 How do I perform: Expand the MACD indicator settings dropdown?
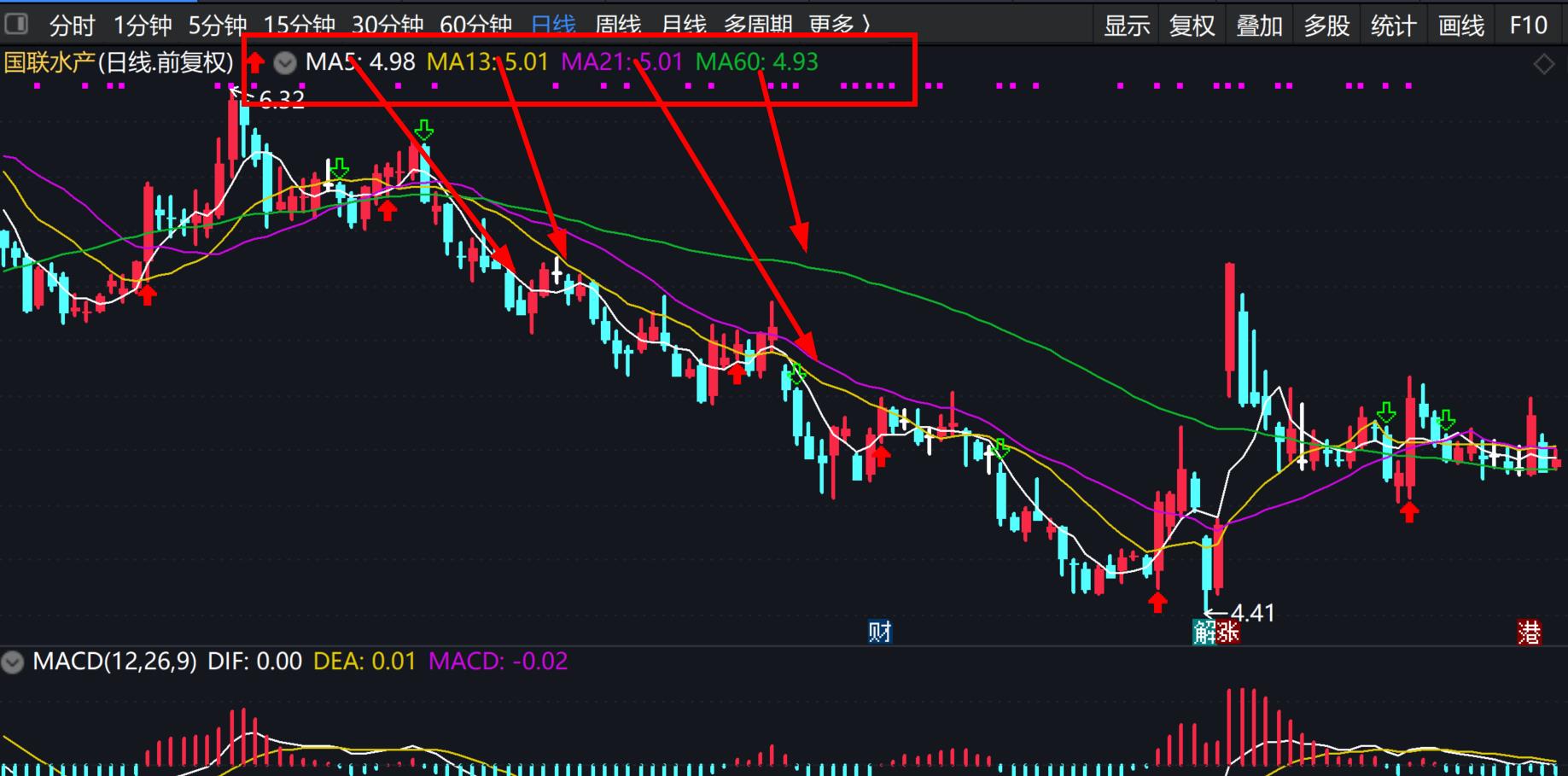click(13, 662)
